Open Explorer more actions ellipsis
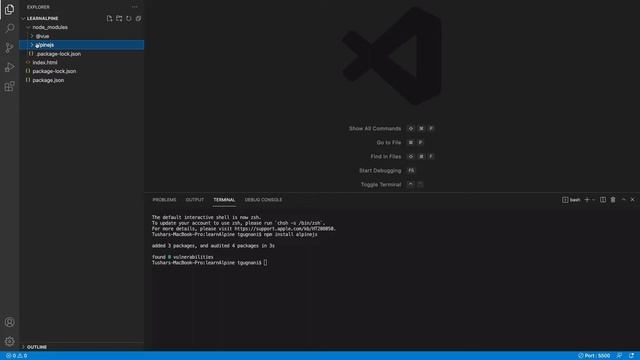The width and height of the screenshot is (640, 360). click(135, 7)
